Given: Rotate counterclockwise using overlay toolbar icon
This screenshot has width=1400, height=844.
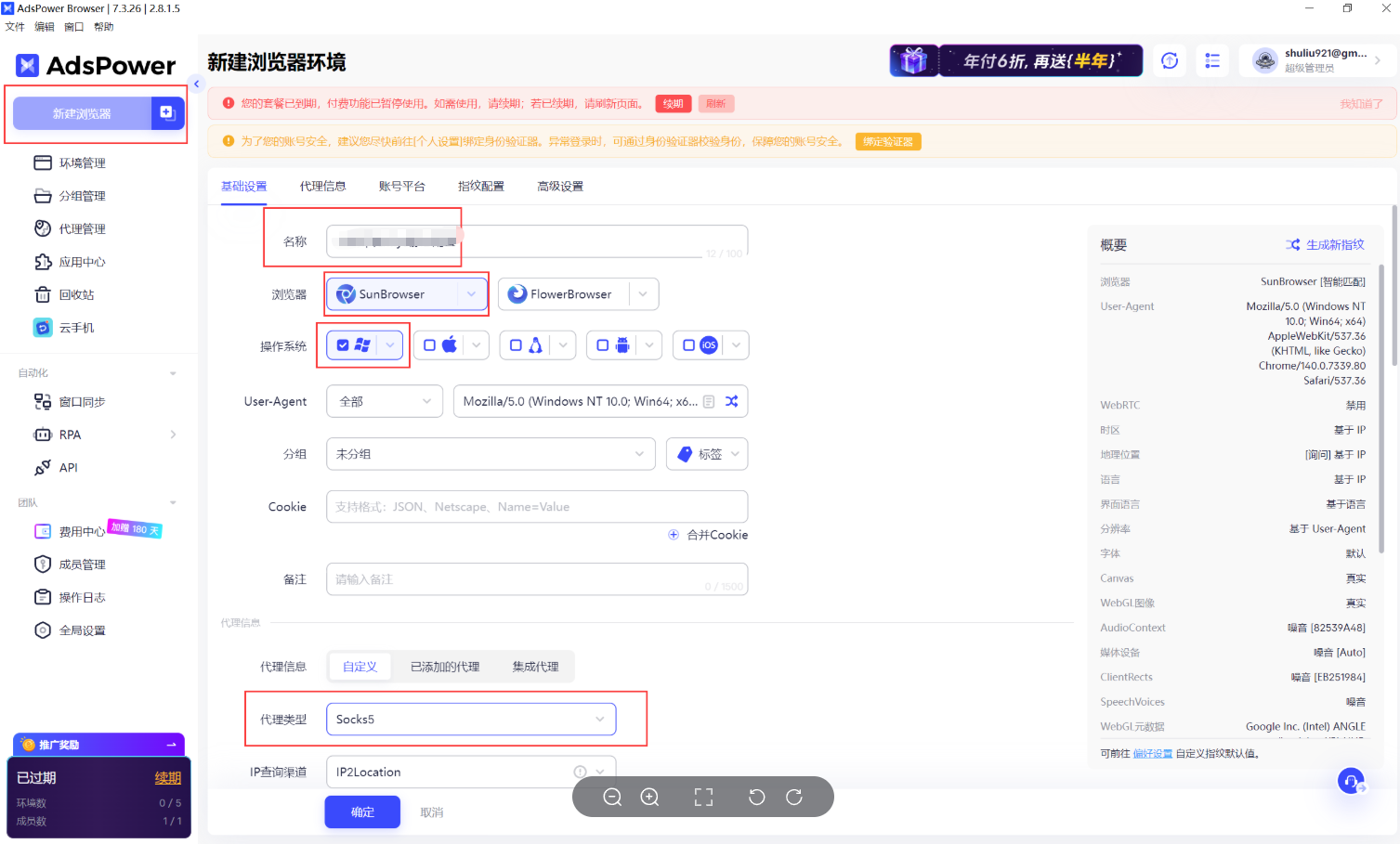Looking at the screenshot, I should pyautogui.click(x=756, y=797).
